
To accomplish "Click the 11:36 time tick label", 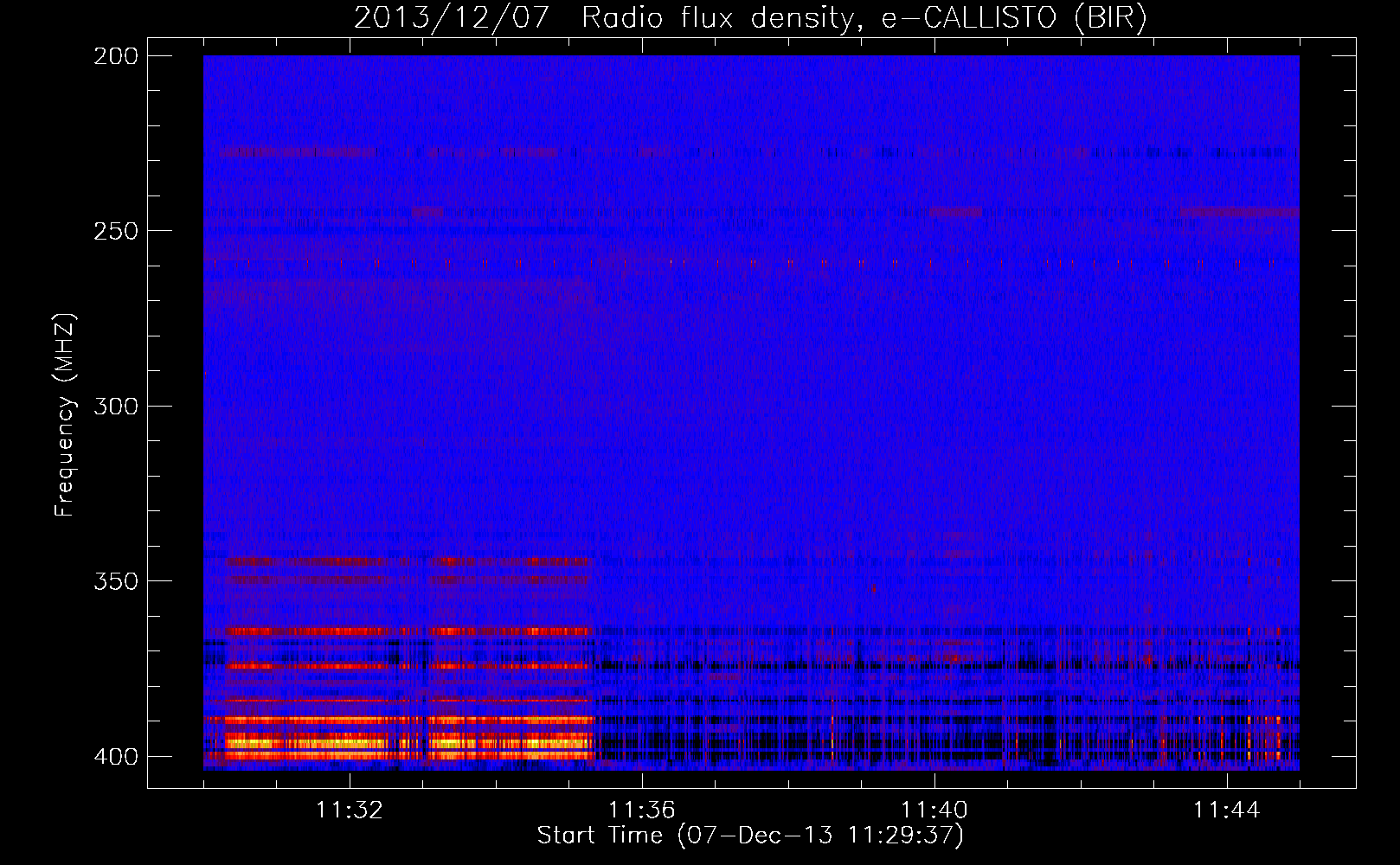I will (642, 810).
